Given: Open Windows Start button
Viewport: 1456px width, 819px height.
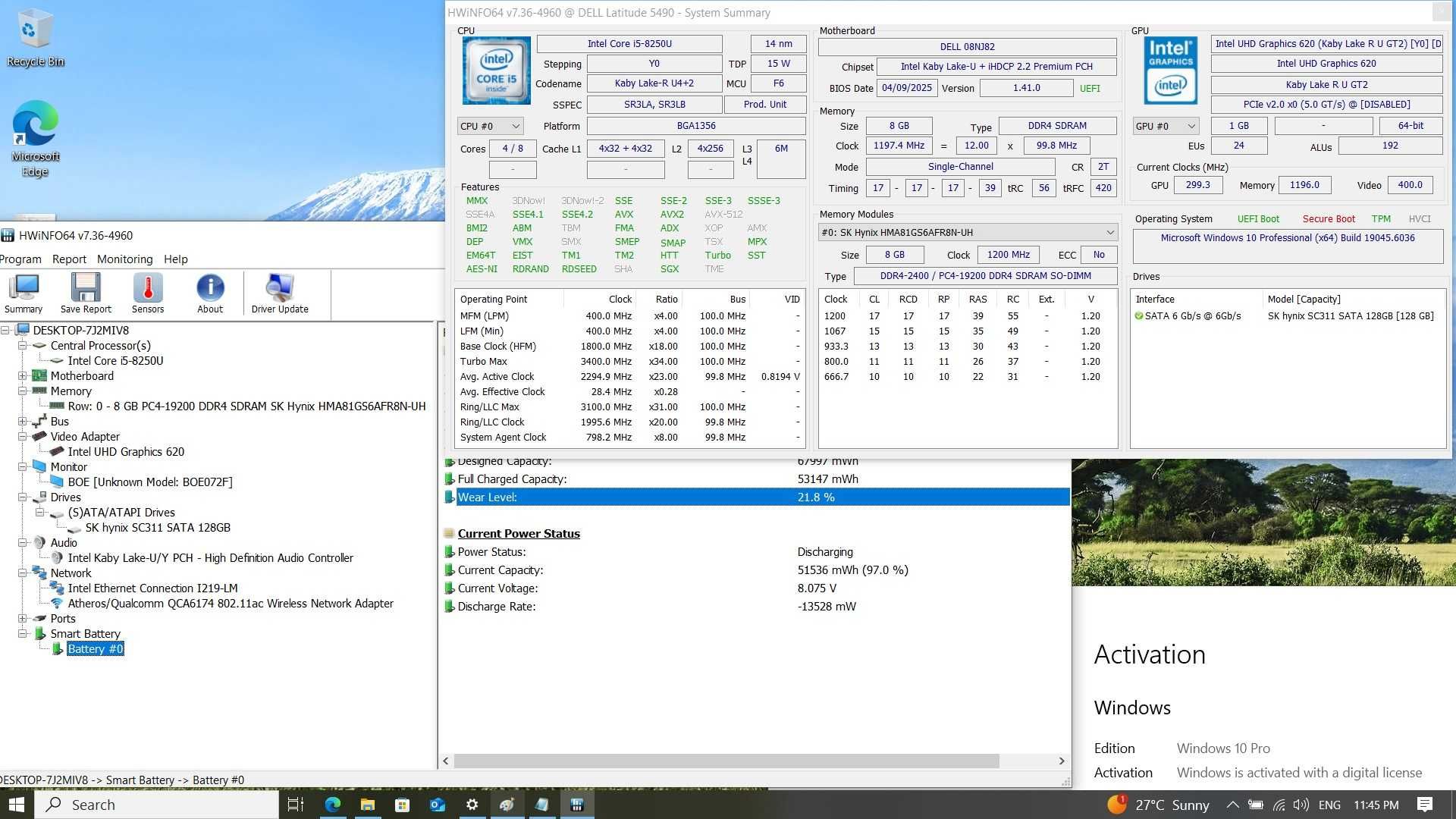Looking at the screenshot, I should (x=17, y=805).
